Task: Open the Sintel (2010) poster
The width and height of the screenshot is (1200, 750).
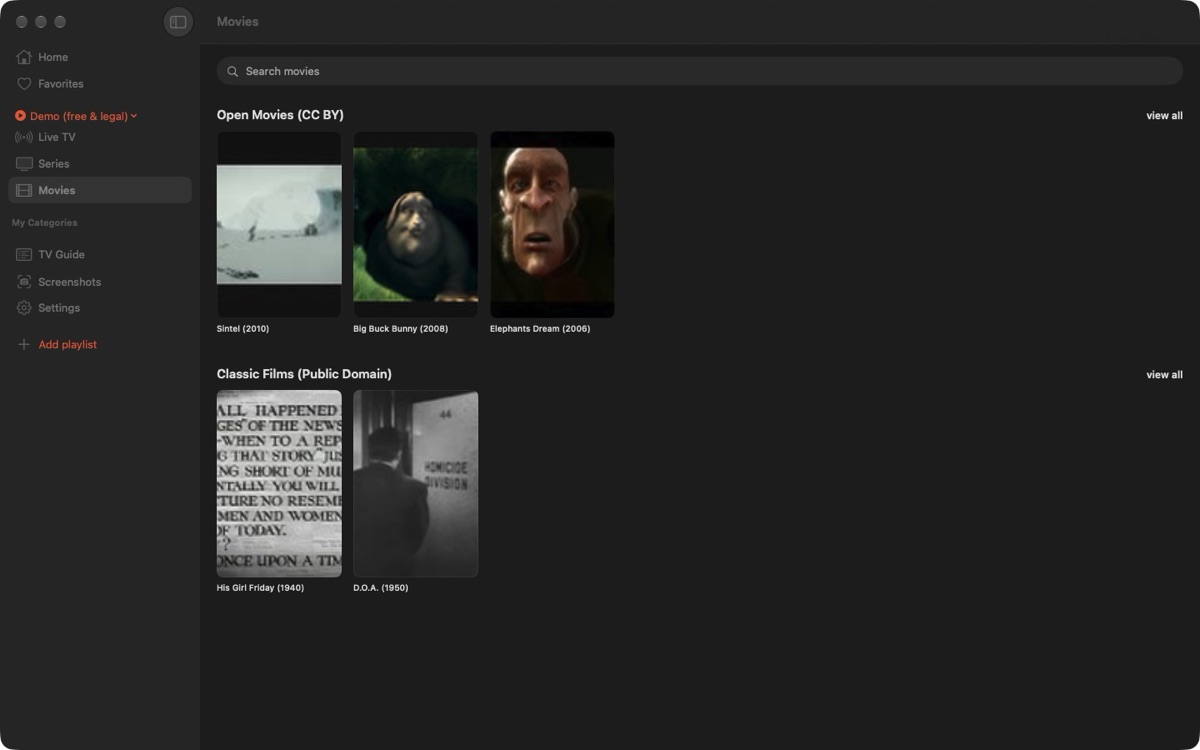Action: [279, 225]
